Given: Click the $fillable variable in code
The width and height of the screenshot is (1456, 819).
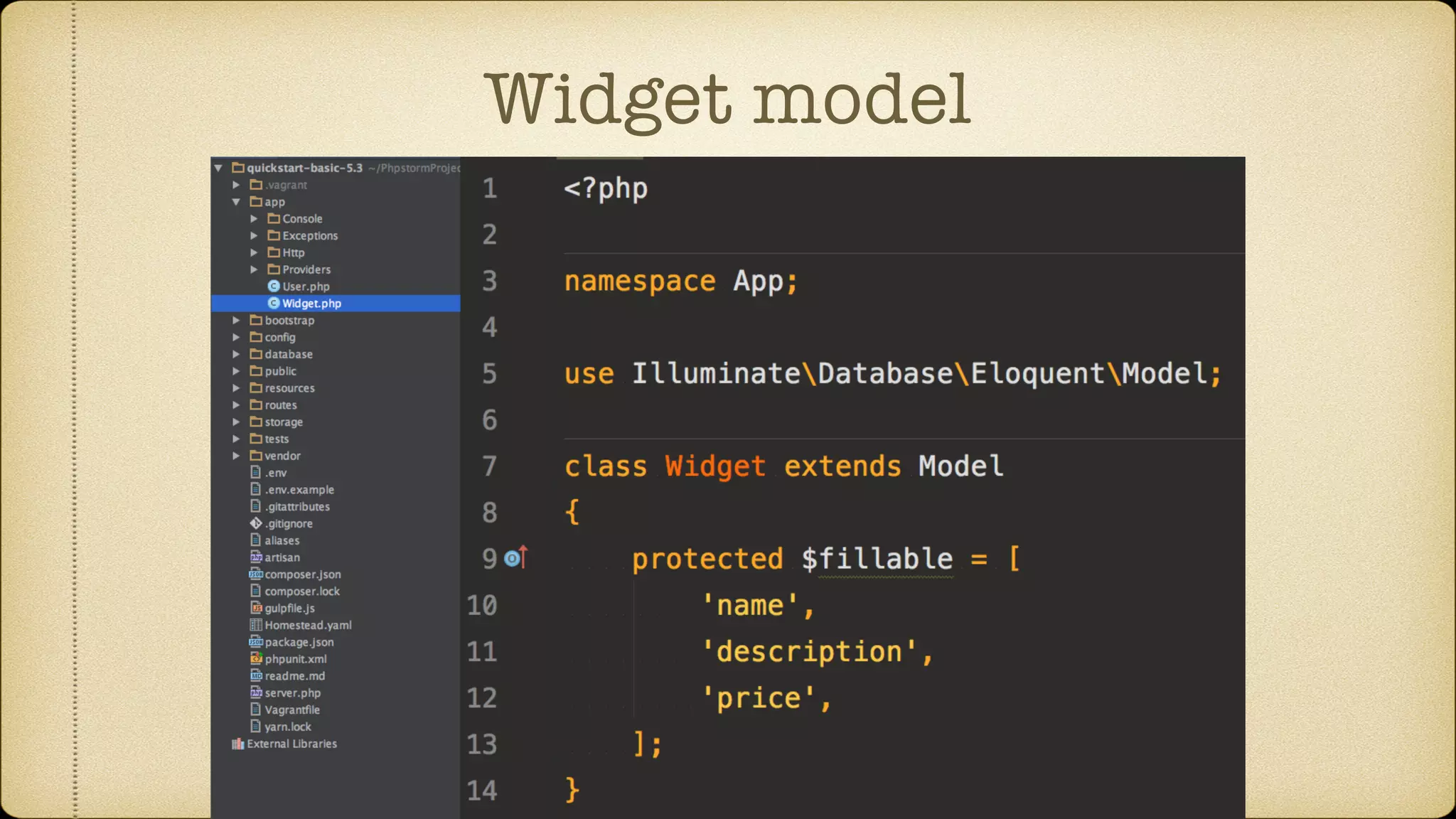Looking at the screenshot, I should [x=877, y=559].
